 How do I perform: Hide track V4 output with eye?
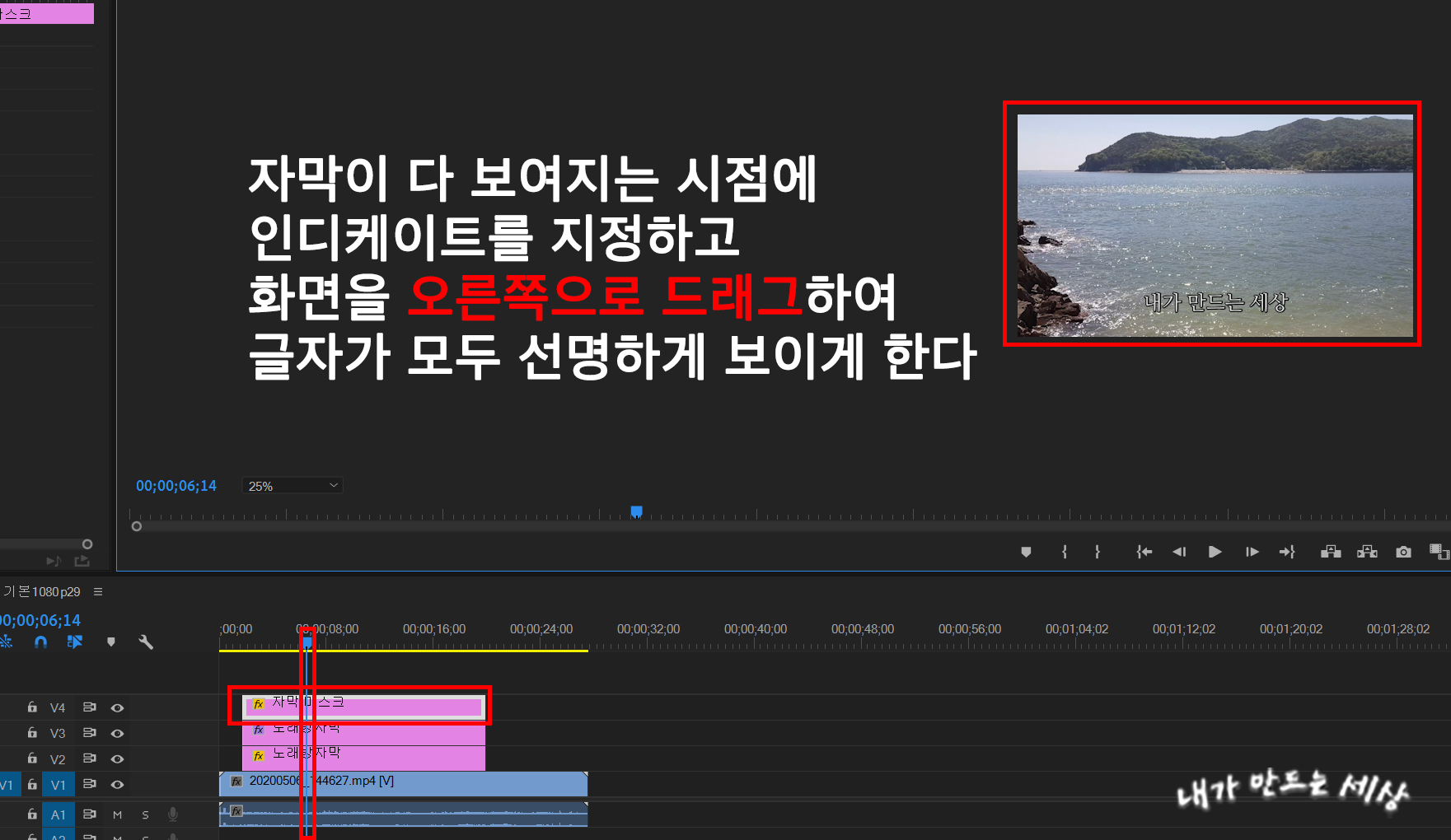118,707
